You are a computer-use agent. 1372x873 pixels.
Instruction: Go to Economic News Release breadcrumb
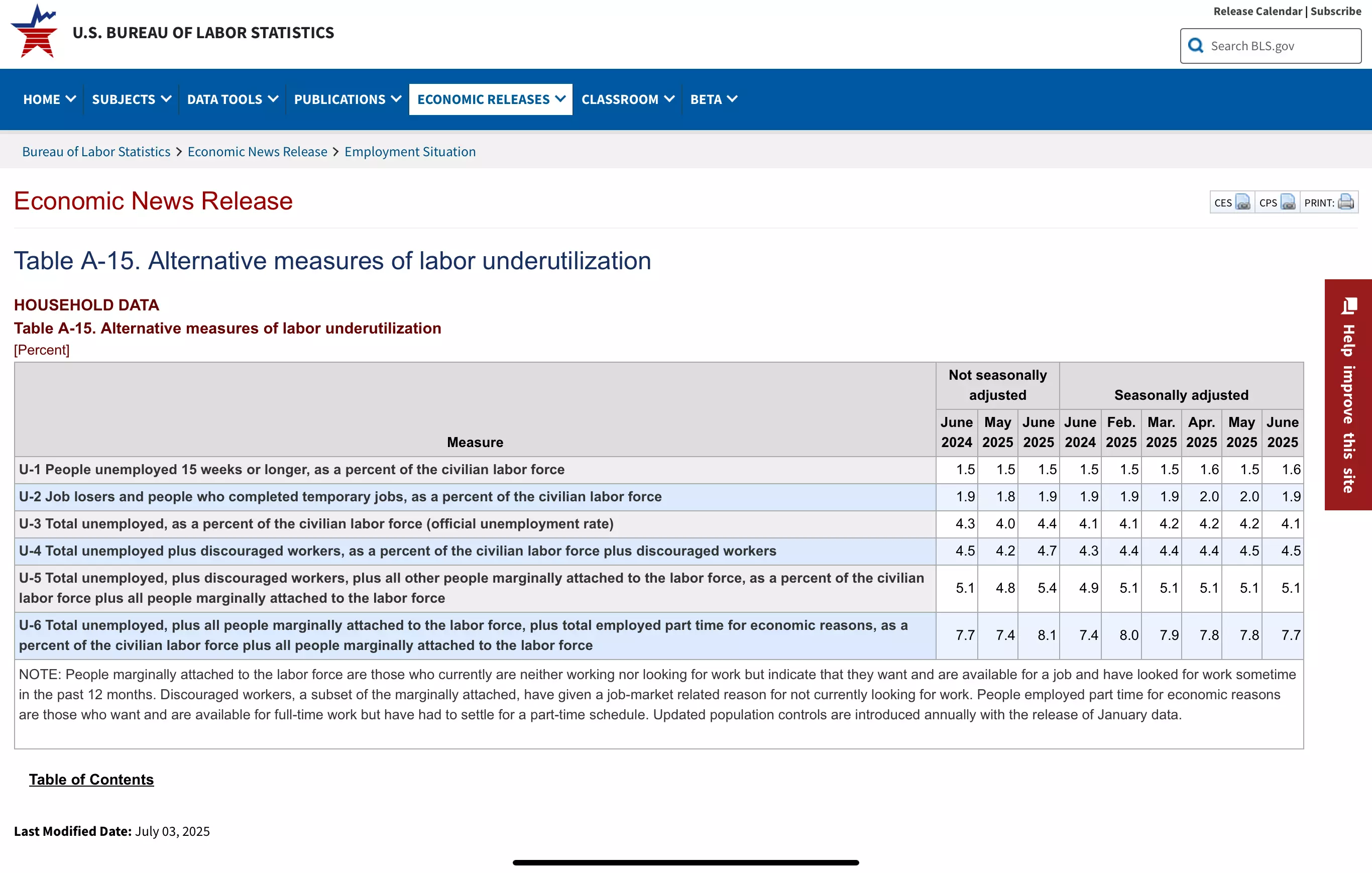(x=258, y=152)
